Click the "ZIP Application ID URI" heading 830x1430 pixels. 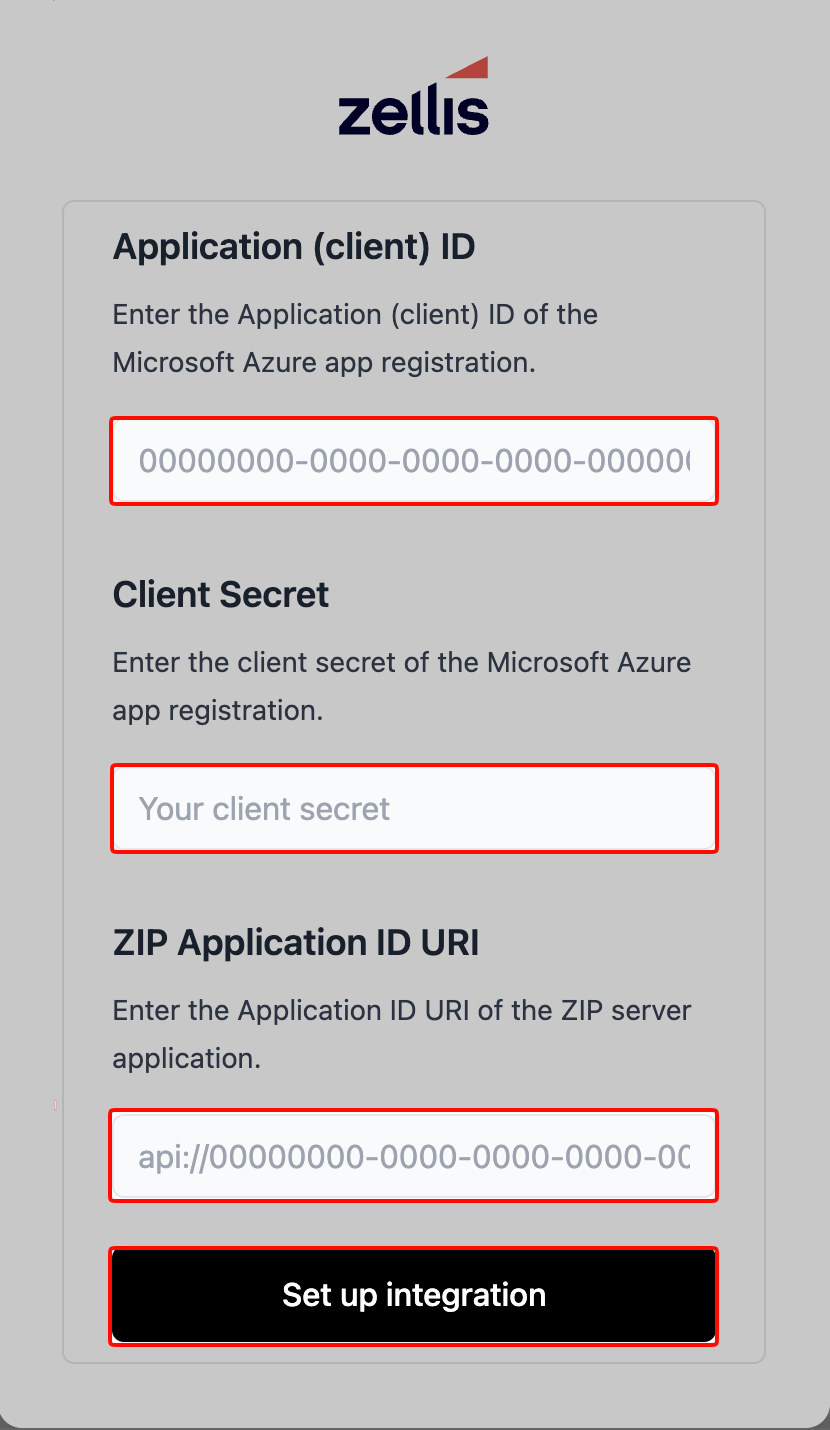pyautogui.click(x=296, y=942)
